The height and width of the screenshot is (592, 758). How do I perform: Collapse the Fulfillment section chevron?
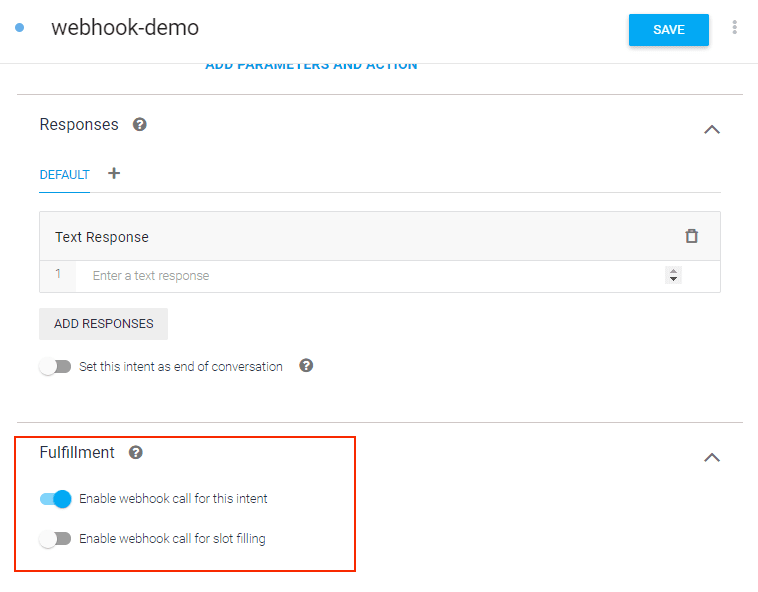click(712, 458)
